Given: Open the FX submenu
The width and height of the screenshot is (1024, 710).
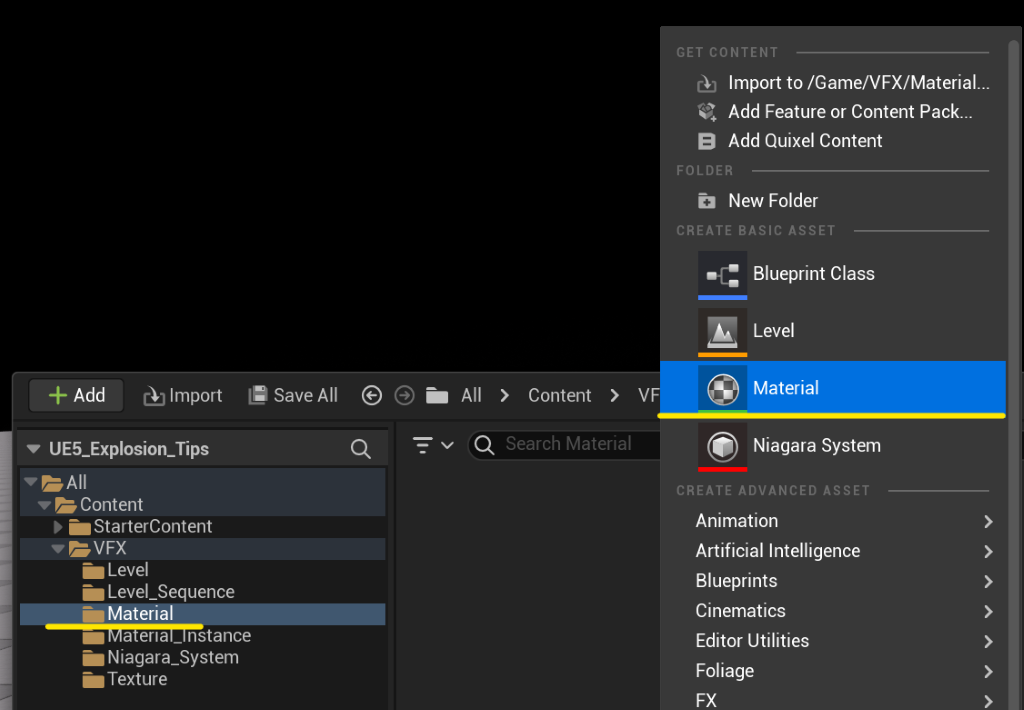Looking at the screenshot, I should (833, 700).
